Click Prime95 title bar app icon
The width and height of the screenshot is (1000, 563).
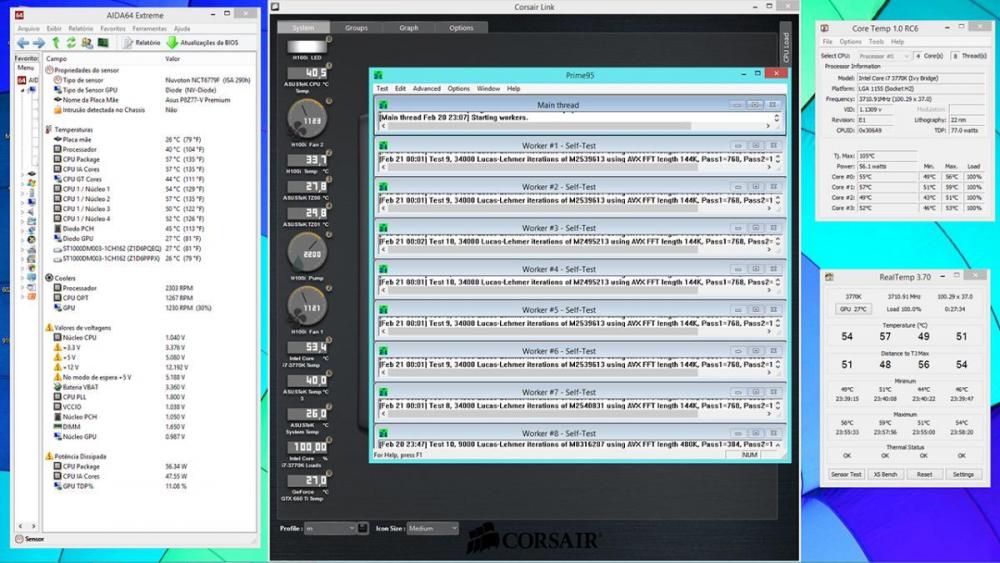378,75
